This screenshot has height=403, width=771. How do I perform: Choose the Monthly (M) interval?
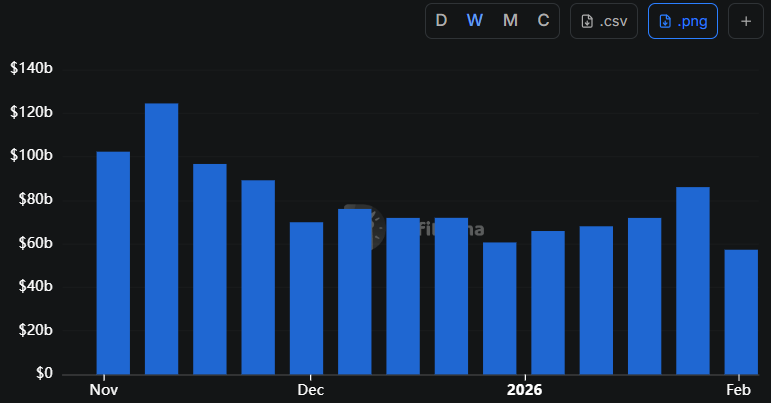click(x=510, y=21)
